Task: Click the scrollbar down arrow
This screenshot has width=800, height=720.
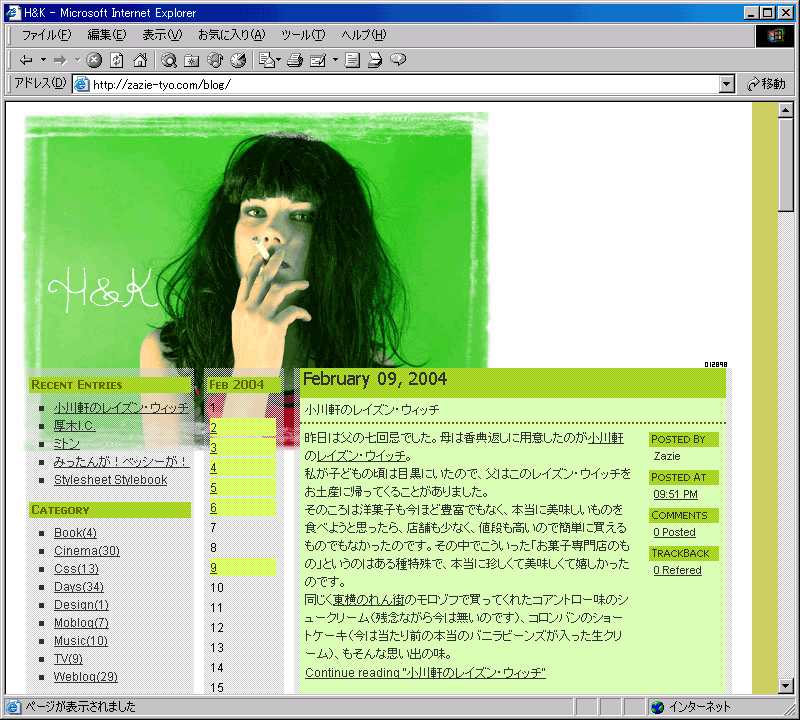Action: pyautogui.click(x=786, y=686)
